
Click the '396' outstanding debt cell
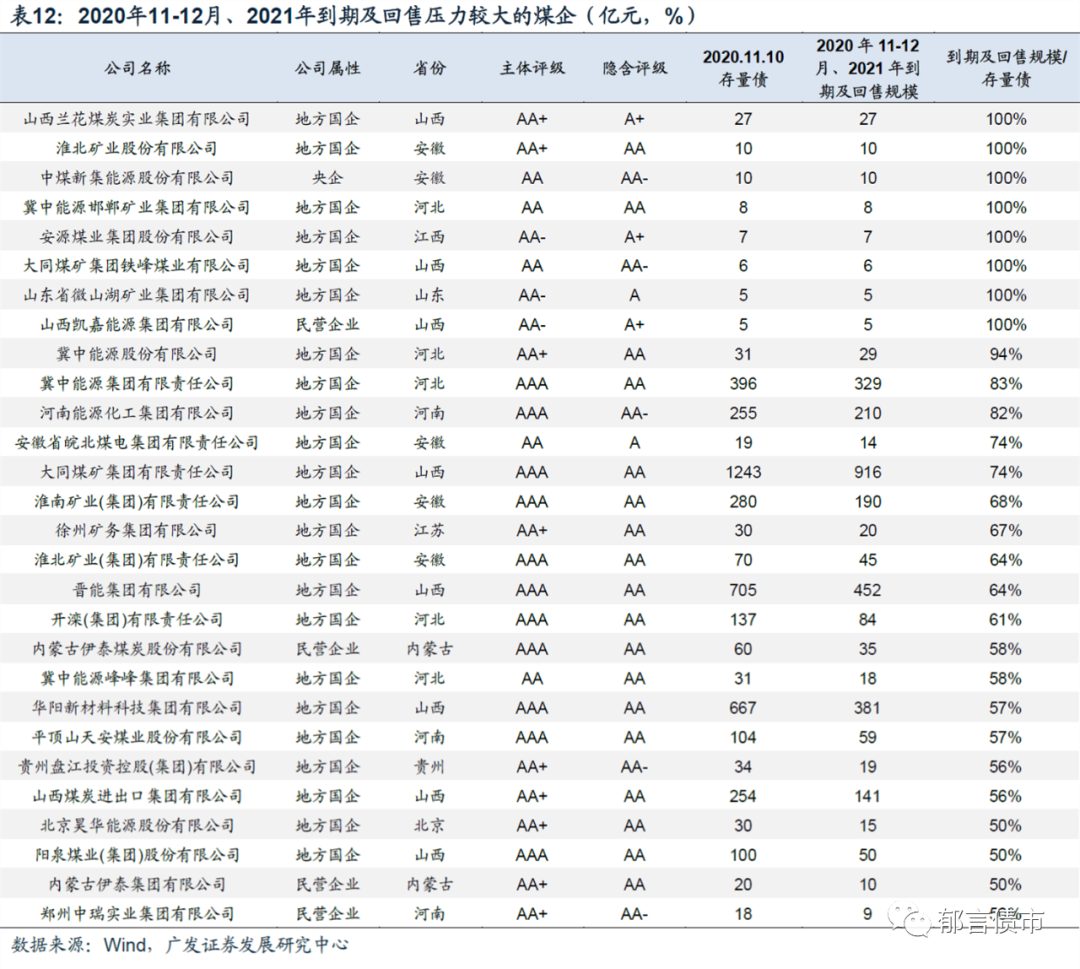pos(743,384)
